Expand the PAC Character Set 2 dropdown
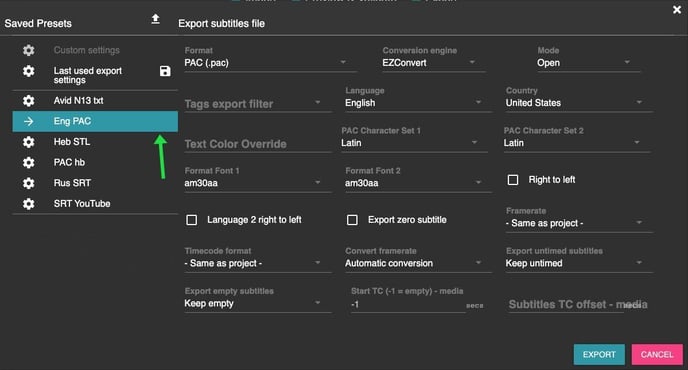Viewport: 688px width, 370px height. tap(577, 143)
